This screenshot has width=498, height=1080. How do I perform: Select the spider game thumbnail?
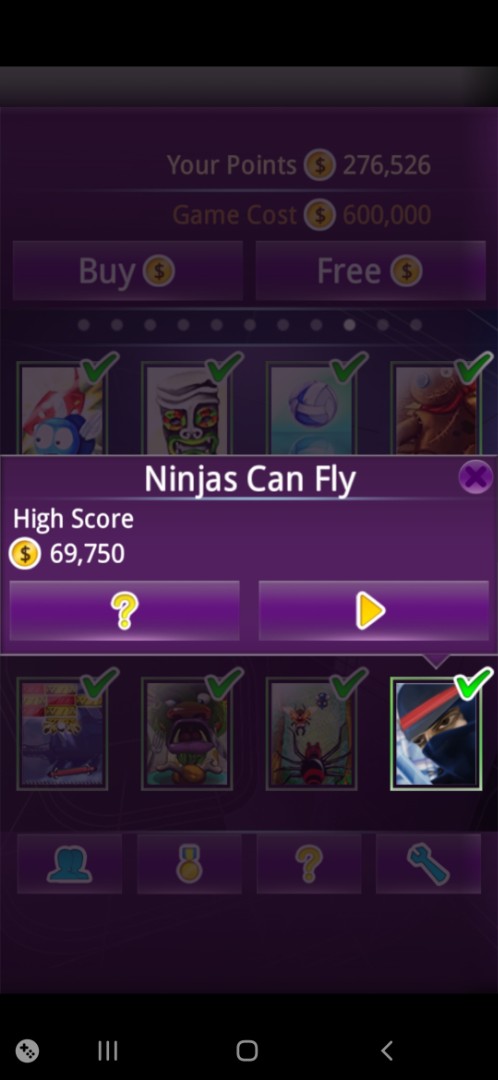pos(311,734)
